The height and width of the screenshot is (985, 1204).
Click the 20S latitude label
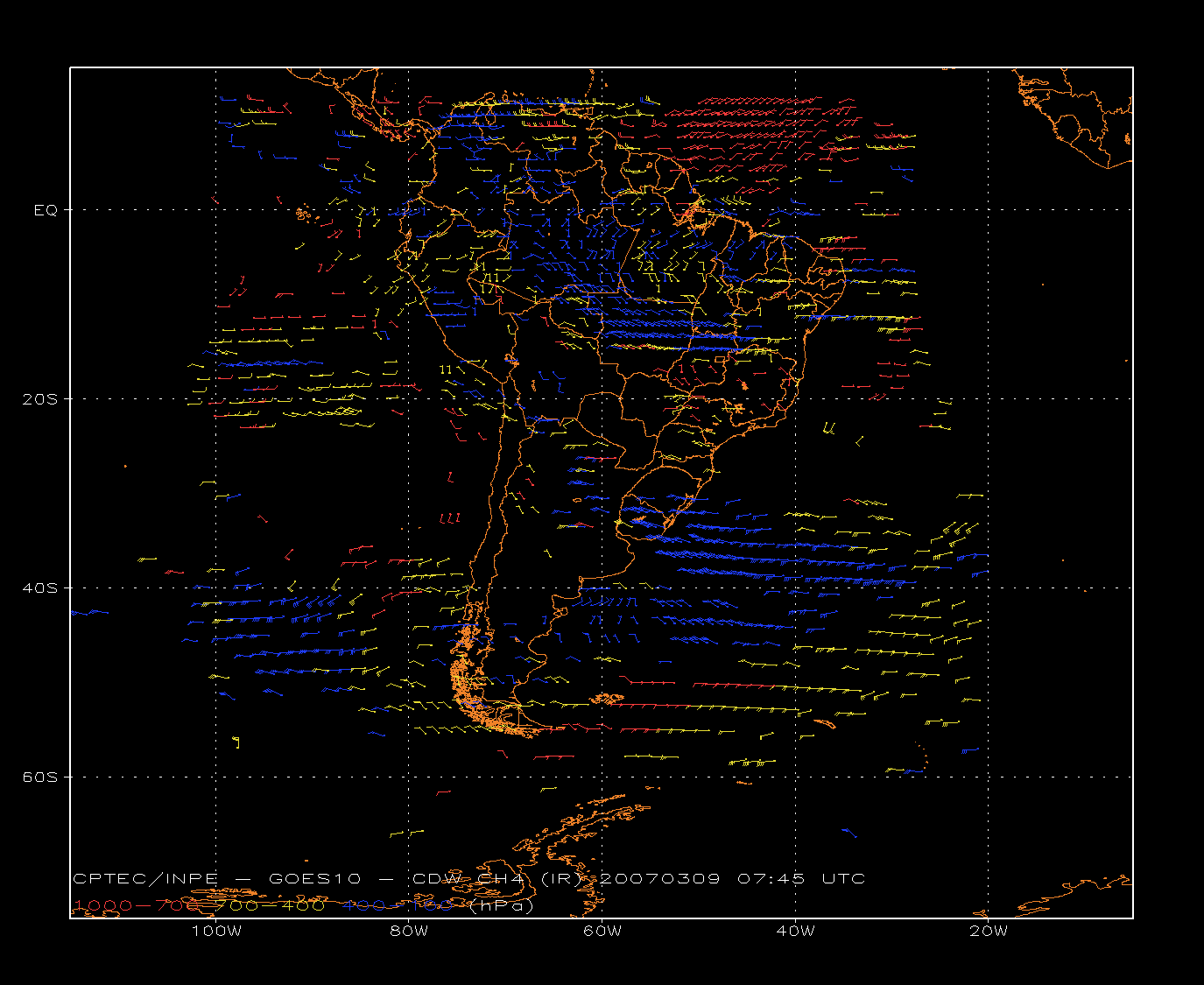[40, 398]
